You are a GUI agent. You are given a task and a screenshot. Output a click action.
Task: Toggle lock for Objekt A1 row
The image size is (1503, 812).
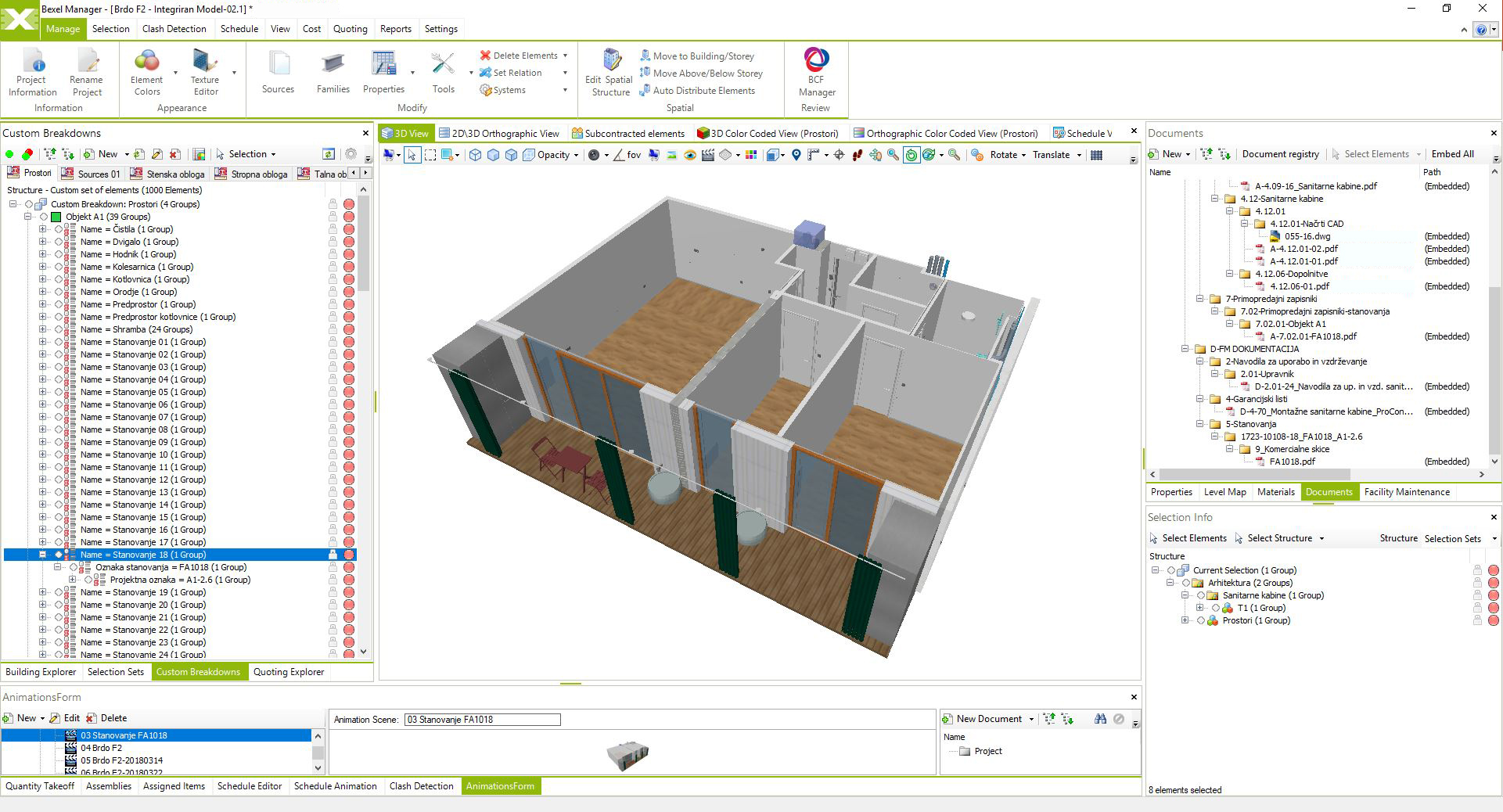[333, 217]
